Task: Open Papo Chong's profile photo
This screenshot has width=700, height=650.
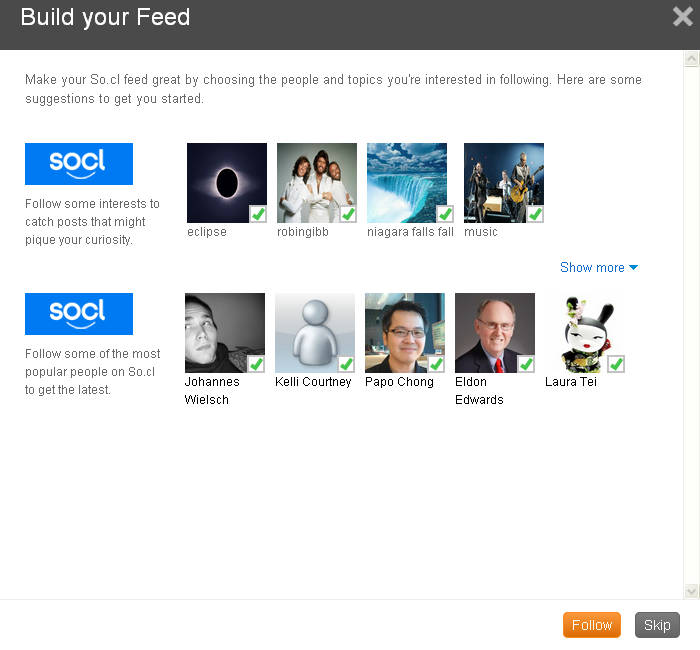Action: point(404,332)
